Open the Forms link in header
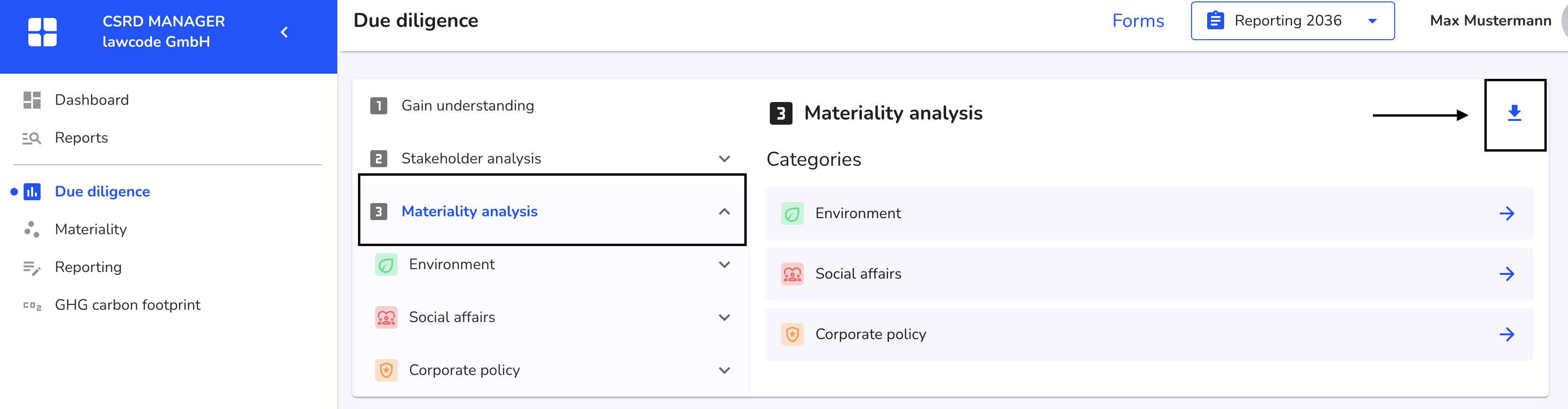The width and height of the screenshot is (1568, 409). click(x=1138, y=21)
